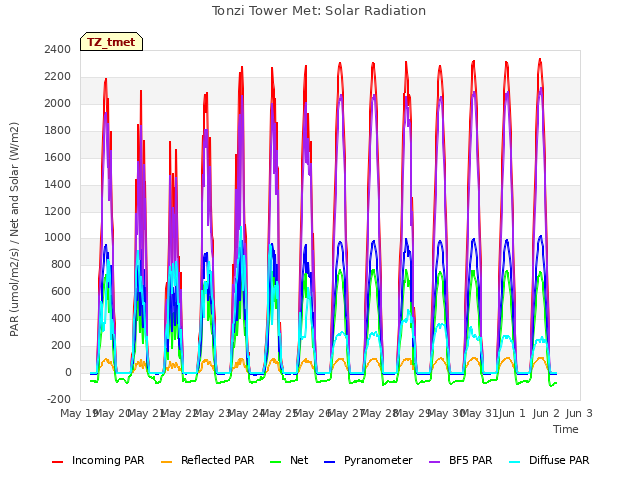
Task: Click the green Net legend swatch
Action: coord(276,462)
